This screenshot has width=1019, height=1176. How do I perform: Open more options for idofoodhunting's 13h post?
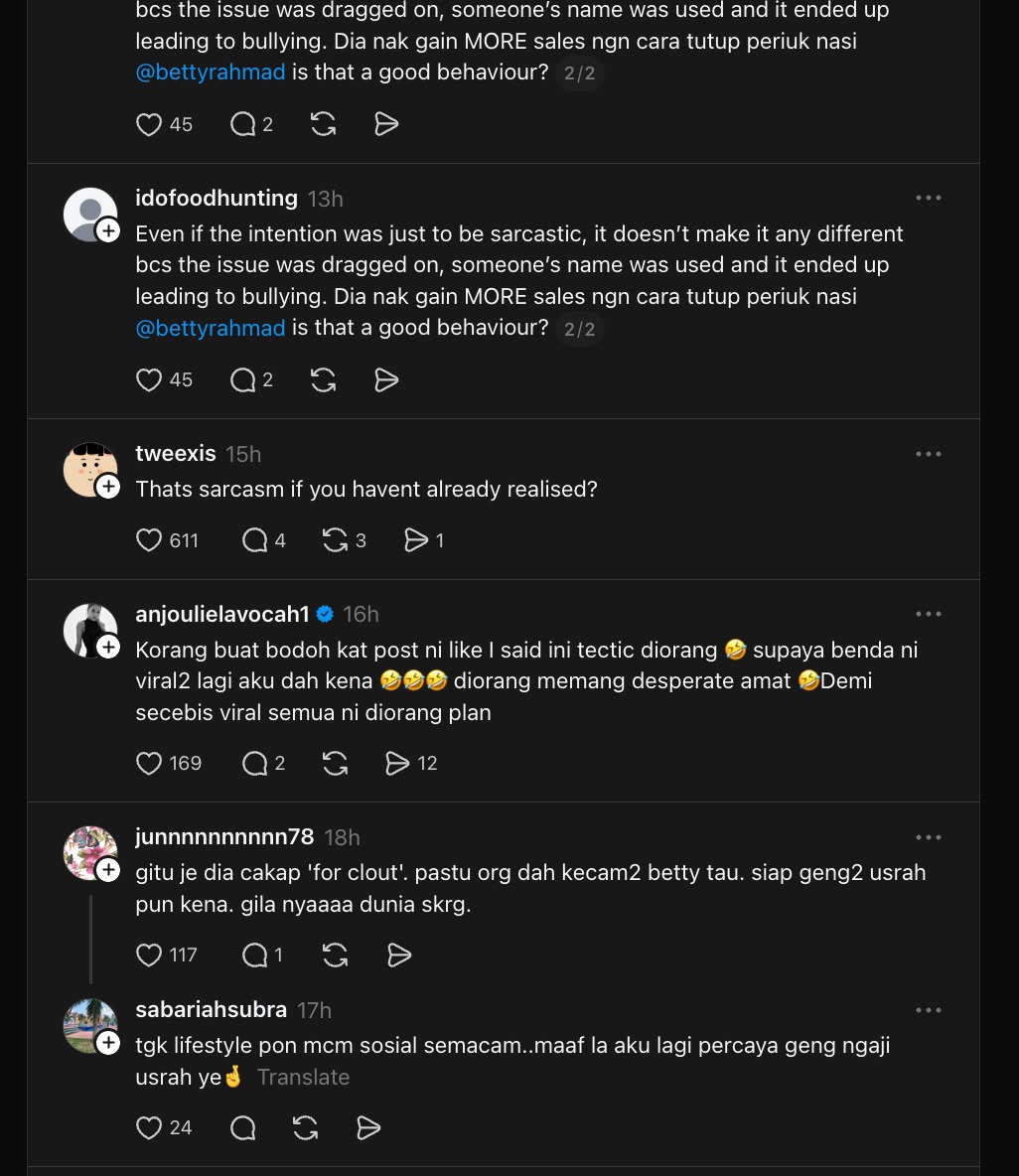coord(929,198)
